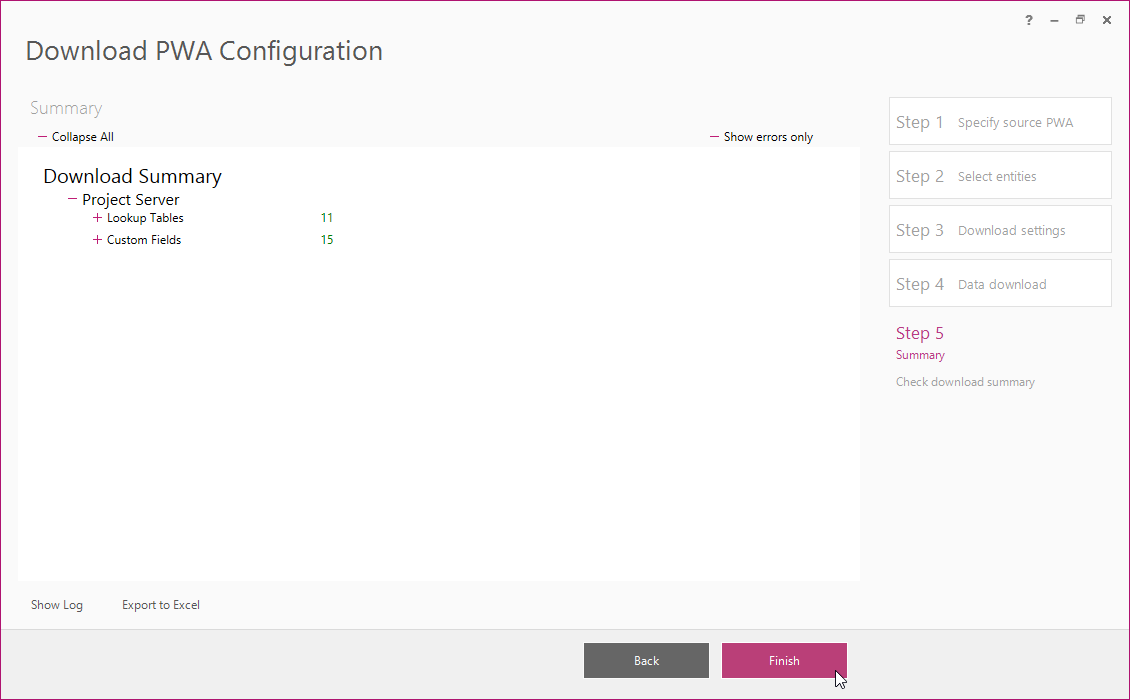Screen dimensions: 1130x700
Task: Expand the Lookup Tables node
Action: [x=97, y=218]
